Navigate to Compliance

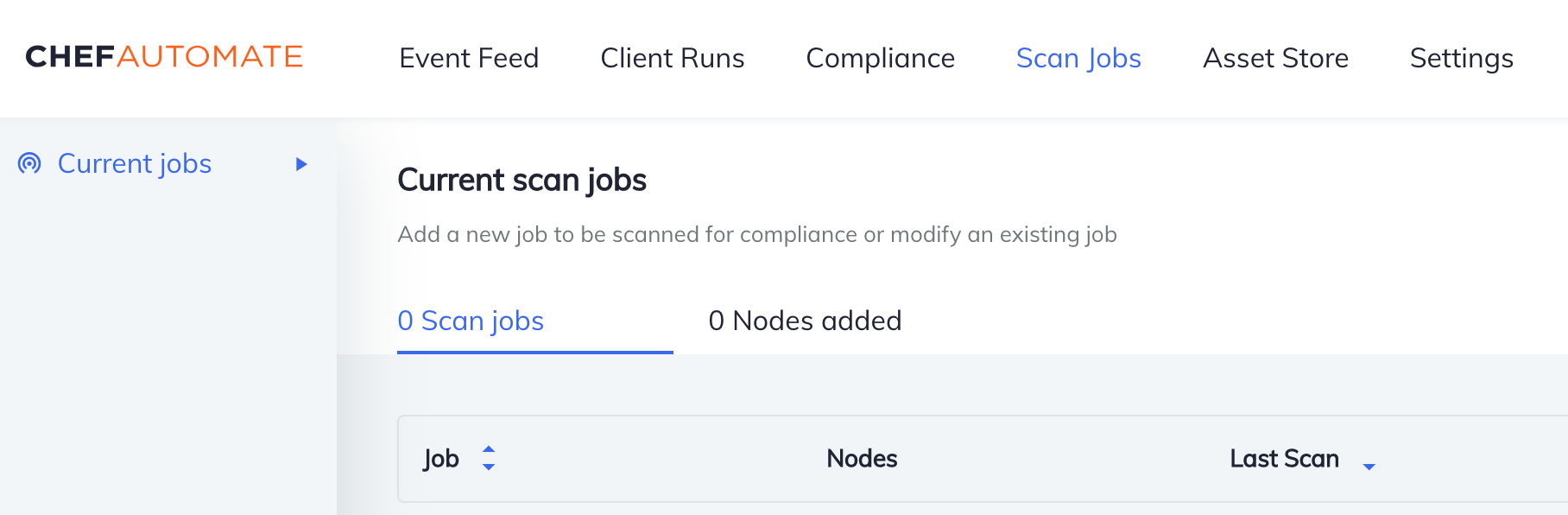pyautogui.click(x=880, y=58)
